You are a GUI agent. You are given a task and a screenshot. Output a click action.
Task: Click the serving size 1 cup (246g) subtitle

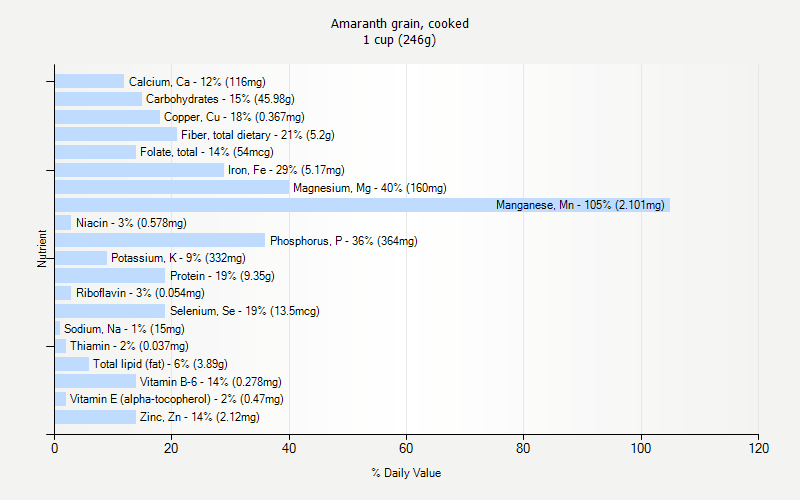click(x=399, y=40)
